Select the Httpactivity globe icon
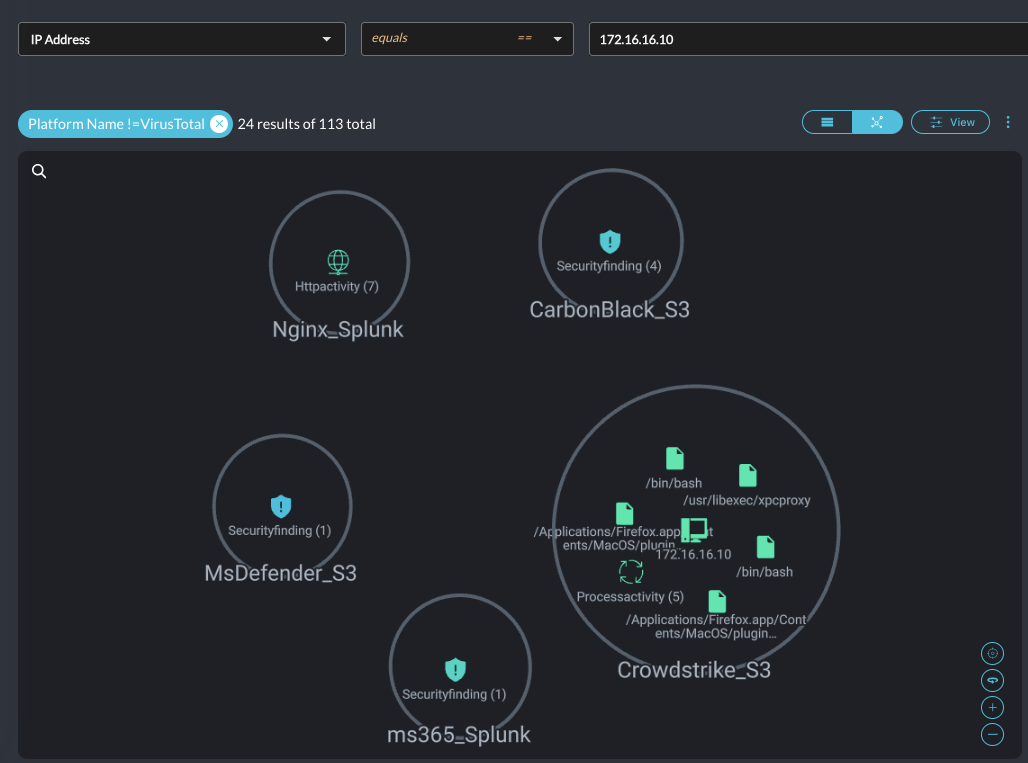1028x763 pixels. click(x=338, y=262)
